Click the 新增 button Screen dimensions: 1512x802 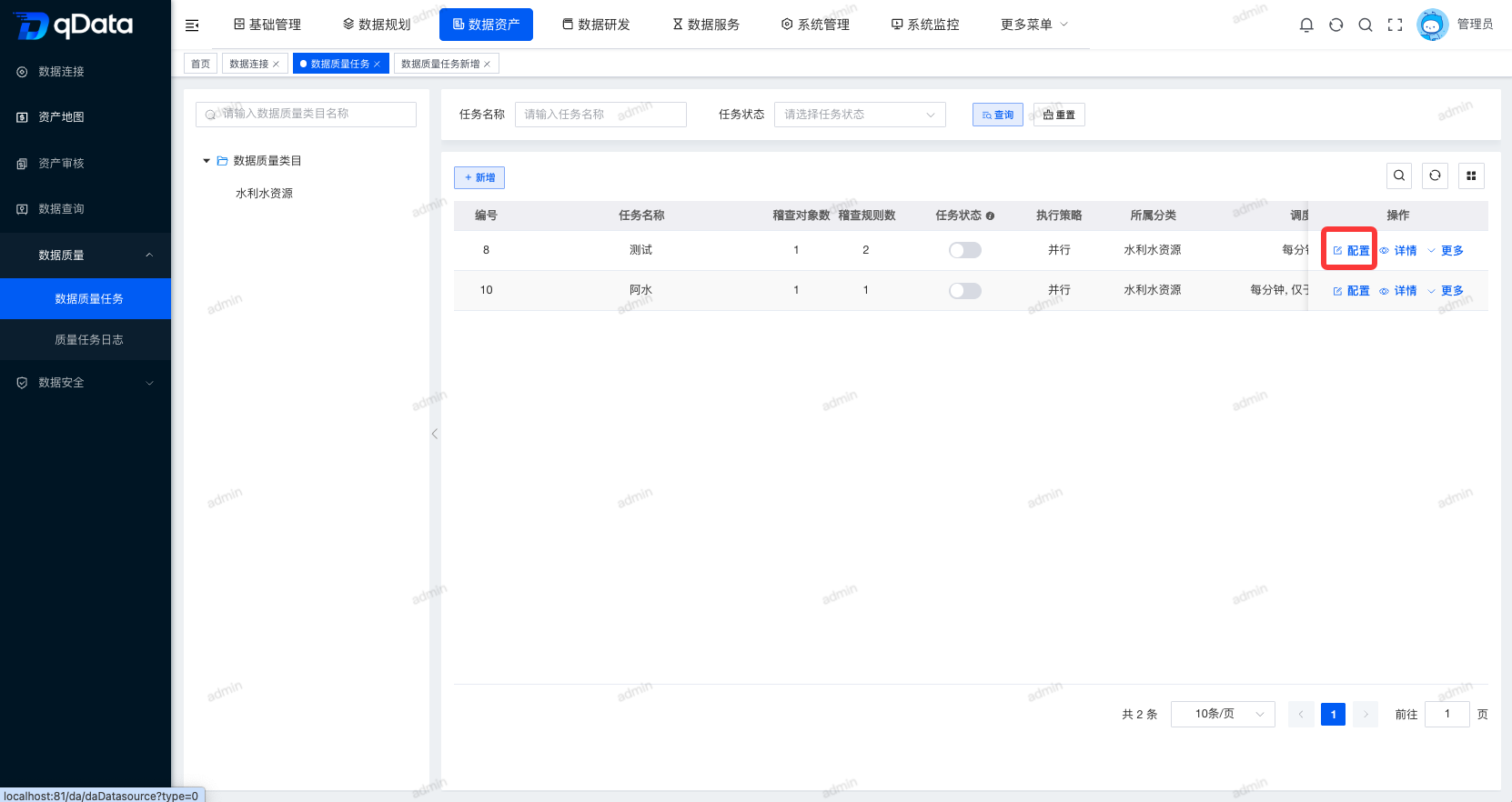coord(479,177)
